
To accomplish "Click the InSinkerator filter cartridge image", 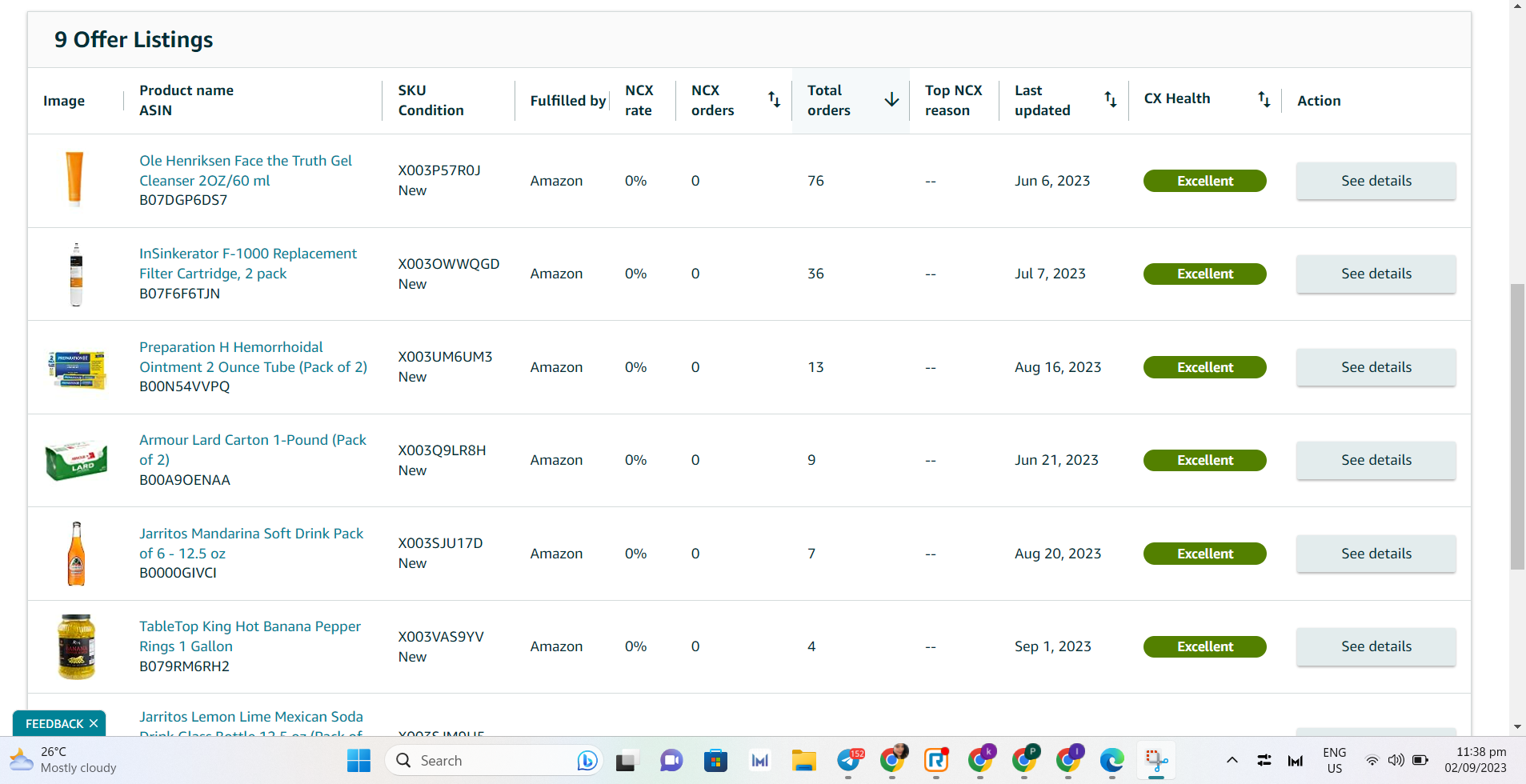I will [x=76, y=274].
